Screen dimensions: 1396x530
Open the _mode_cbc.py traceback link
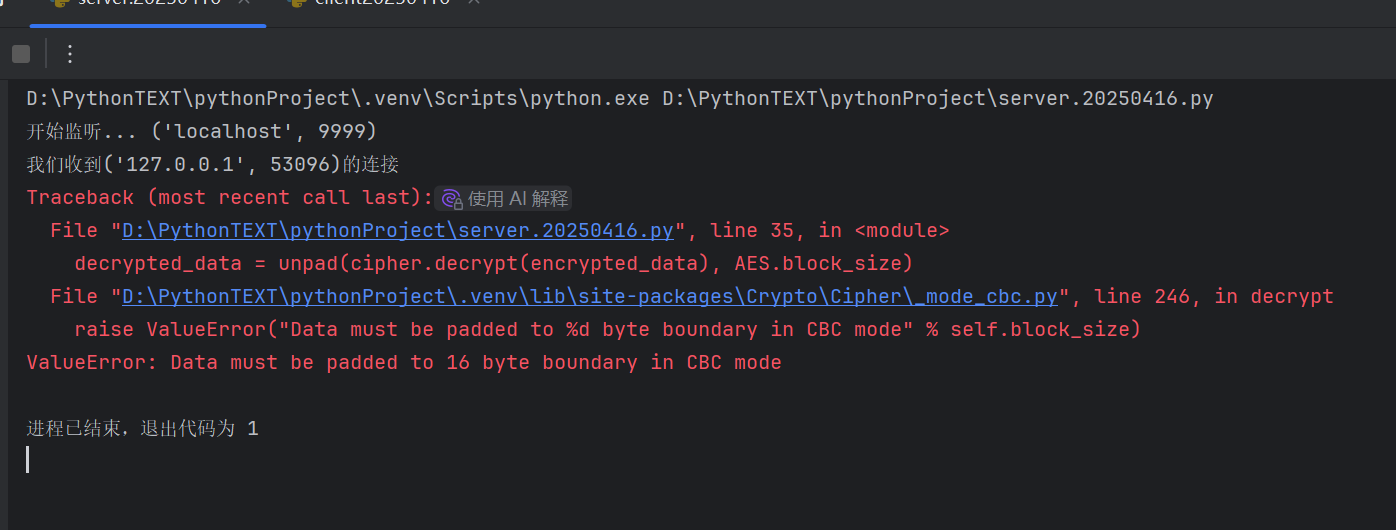click(x=589, y=297)
